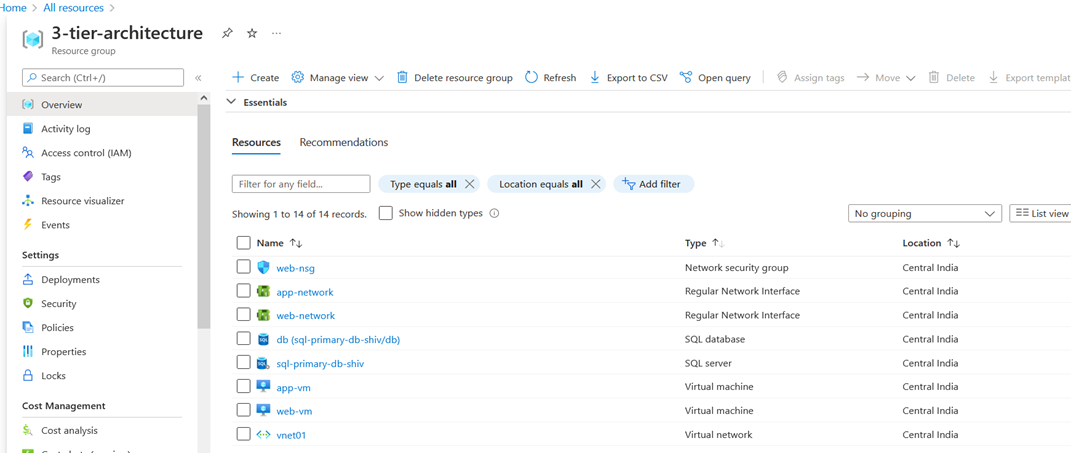Open the more options ellipsis next to title
This screenshot has width=1071, height=453.
pos(277,33)
